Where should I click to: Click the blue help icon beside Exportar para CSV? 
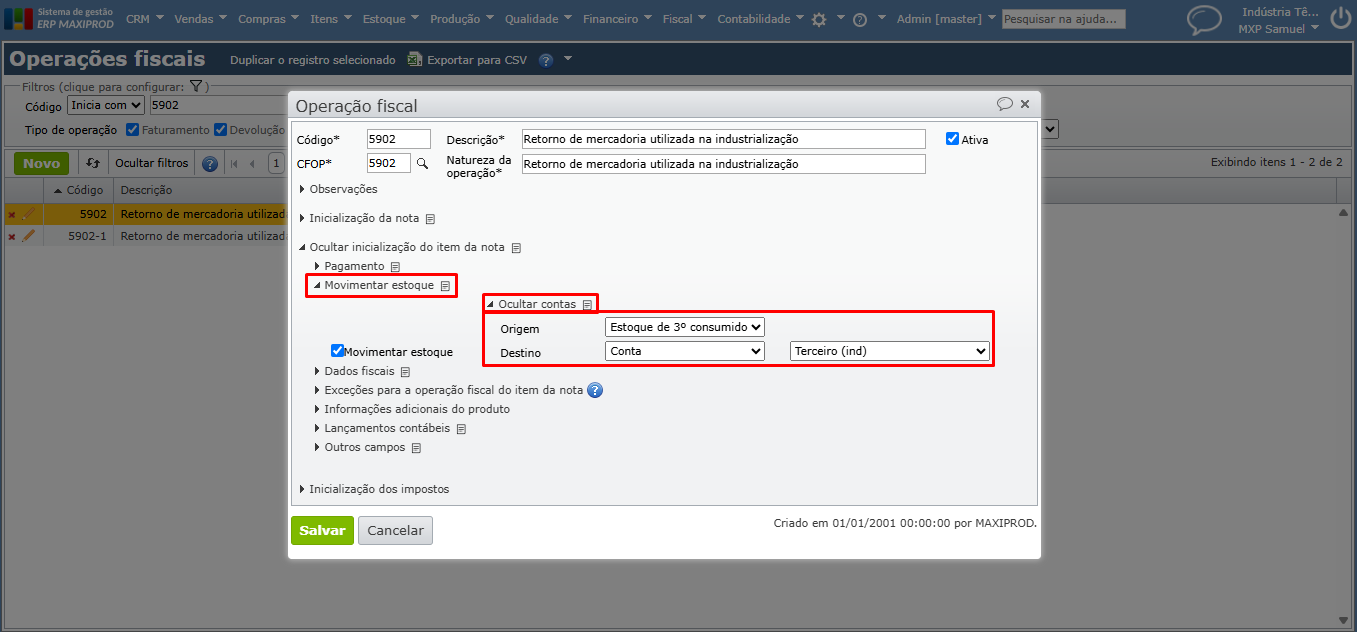tap(546, 60)
